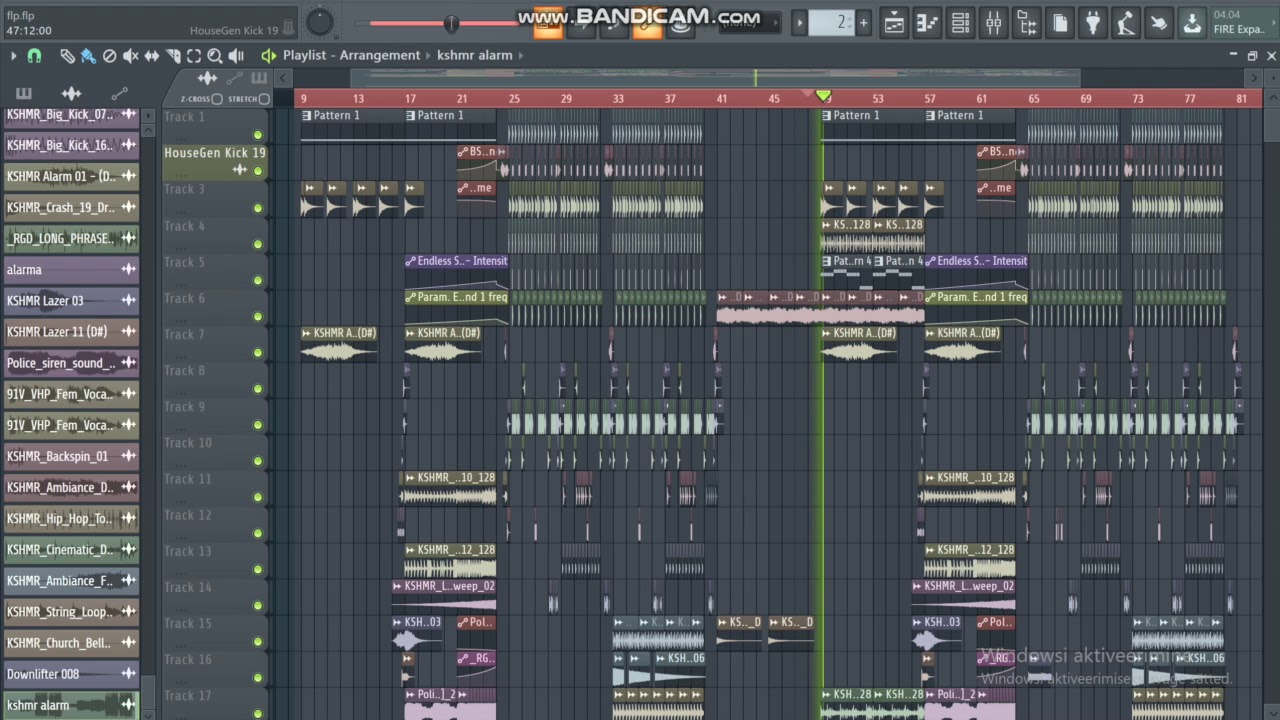Open the Playlist view

(894, 22)
